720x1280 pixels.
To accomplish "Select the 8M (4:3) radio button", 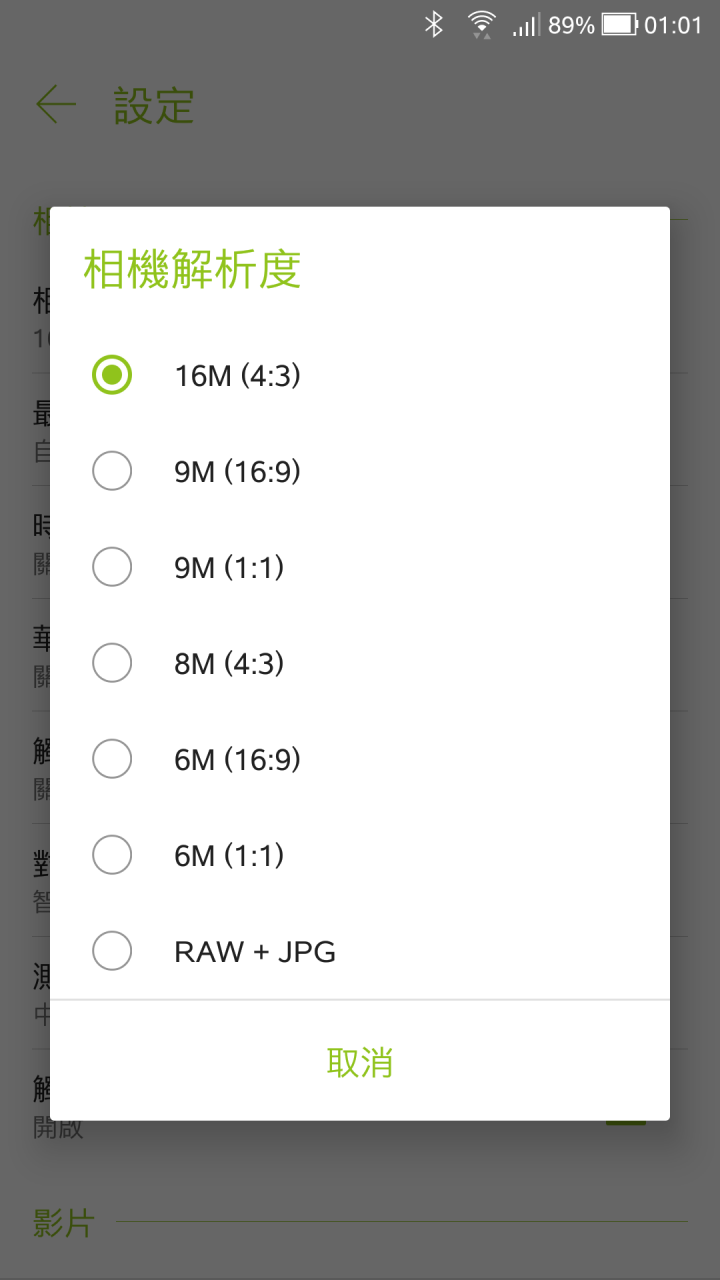I will [x=112, y=663].
